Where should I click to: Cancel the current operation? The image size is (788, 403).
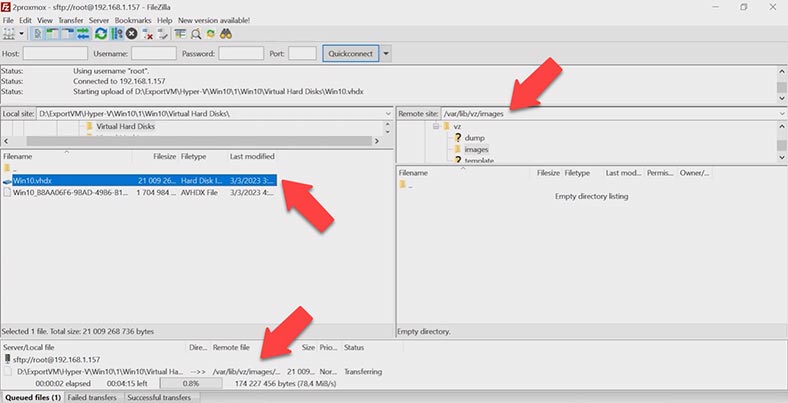pos(132,34)
